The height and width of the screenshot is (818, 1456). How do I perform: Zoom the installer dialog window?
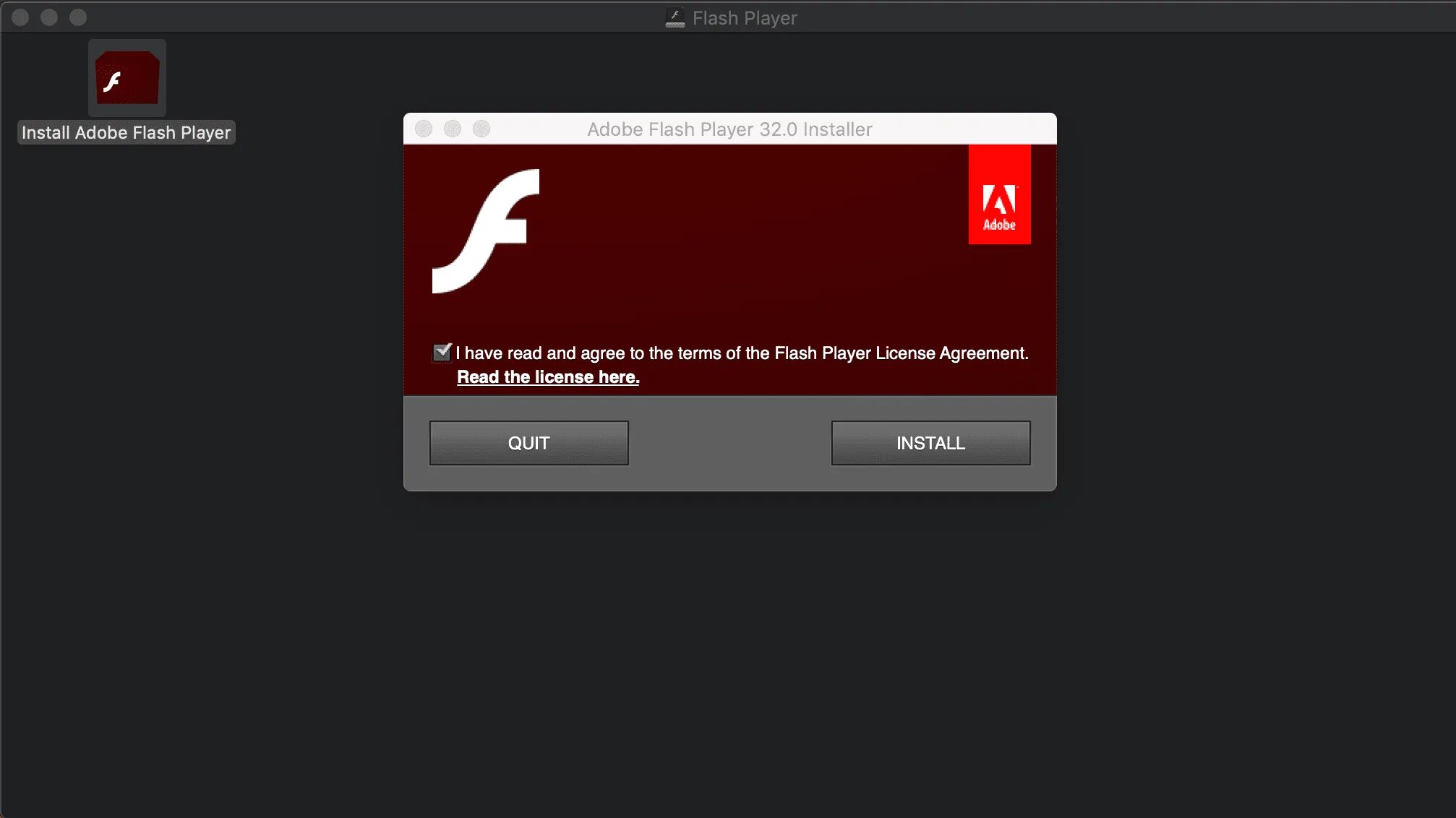point(481,129)
